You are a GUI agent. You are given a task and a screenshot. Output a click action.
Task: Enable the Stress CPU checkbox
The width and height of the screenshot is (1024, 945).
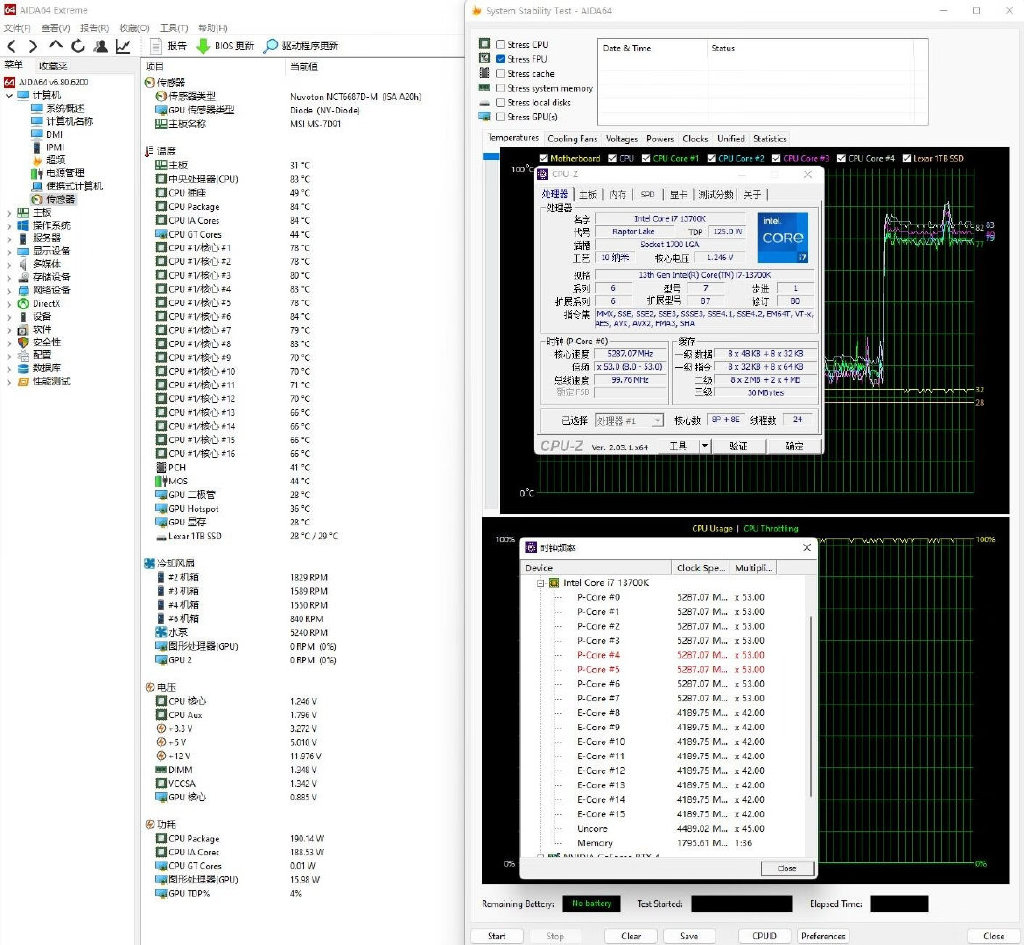(500, 45)
